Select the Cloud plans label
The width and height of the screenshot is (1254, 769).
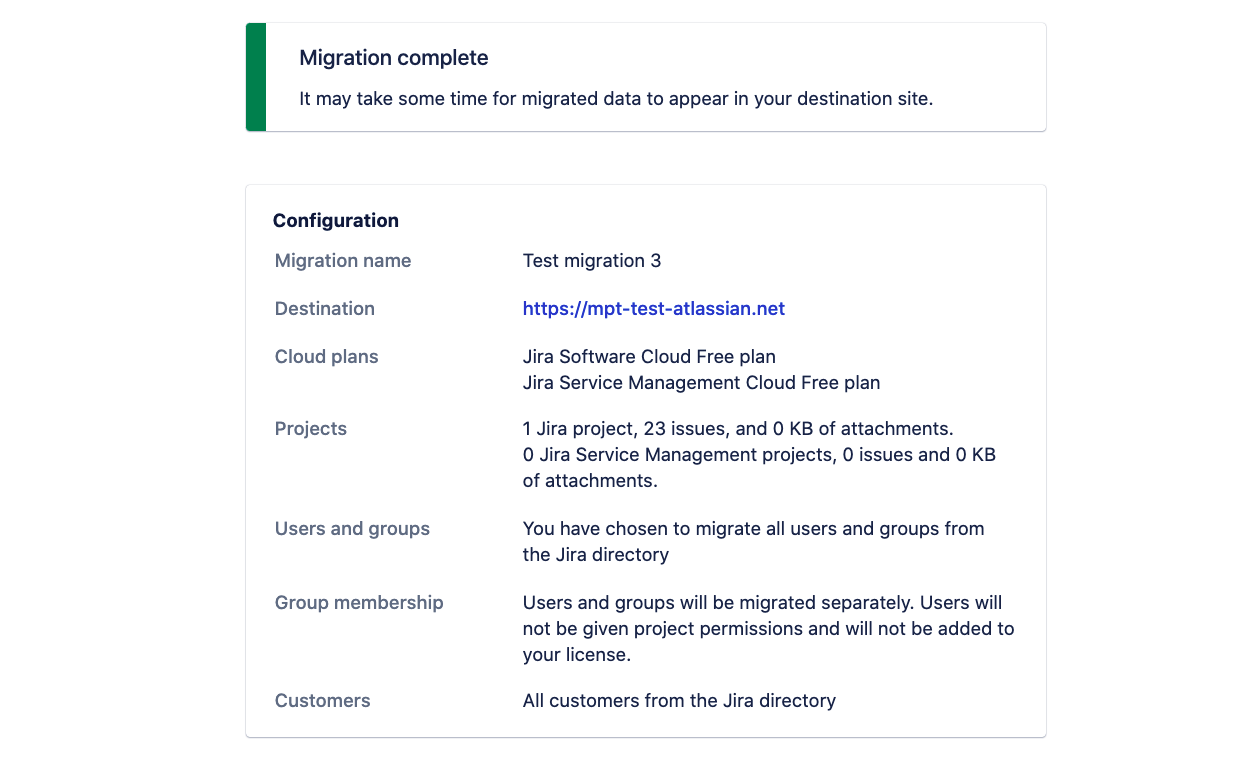click(x=326, y=356)
